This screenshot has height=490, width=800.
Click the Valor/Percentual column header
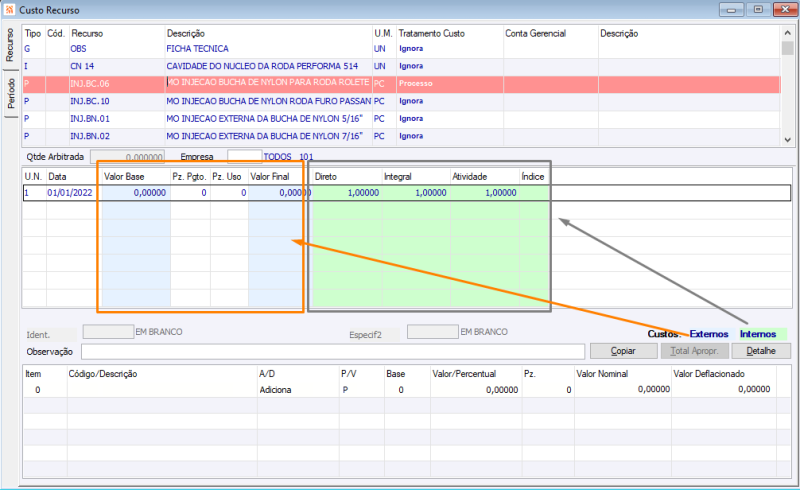(x=464, y=374)
